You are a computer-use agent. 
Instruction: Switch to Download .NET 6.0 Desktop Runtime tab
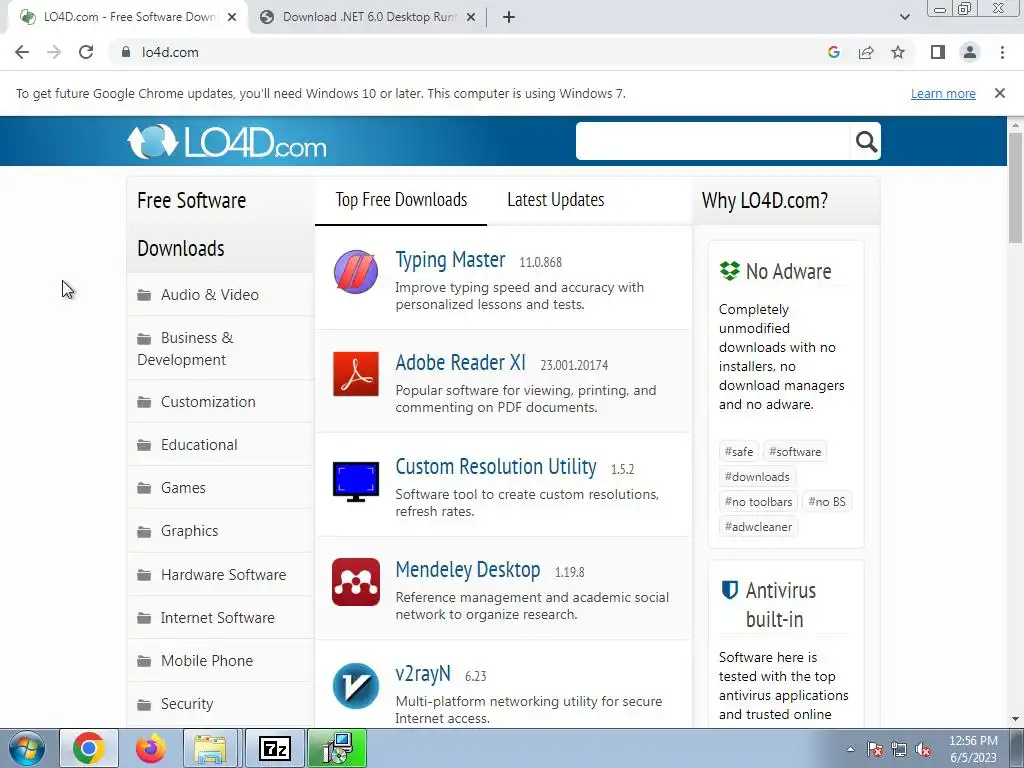click(x=370, y=17)
